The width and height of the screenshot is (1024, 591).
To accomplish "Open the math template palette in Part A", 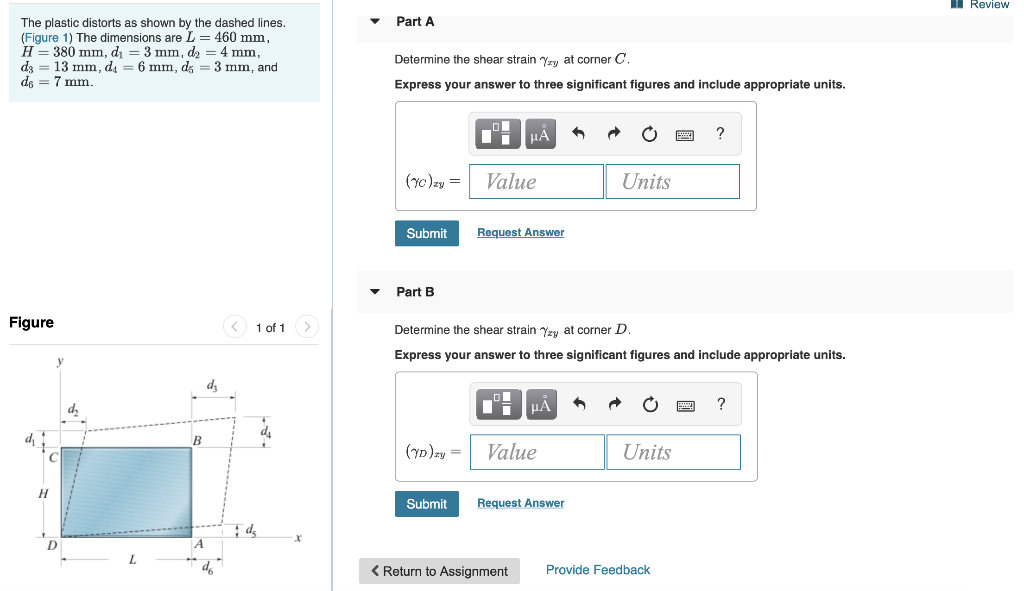I will point(497,133).
